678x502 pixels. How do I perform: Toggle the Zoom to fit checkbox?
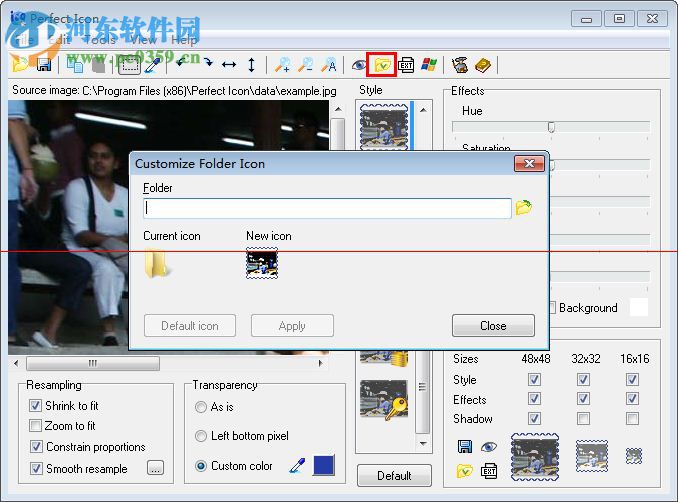point(36,426)
